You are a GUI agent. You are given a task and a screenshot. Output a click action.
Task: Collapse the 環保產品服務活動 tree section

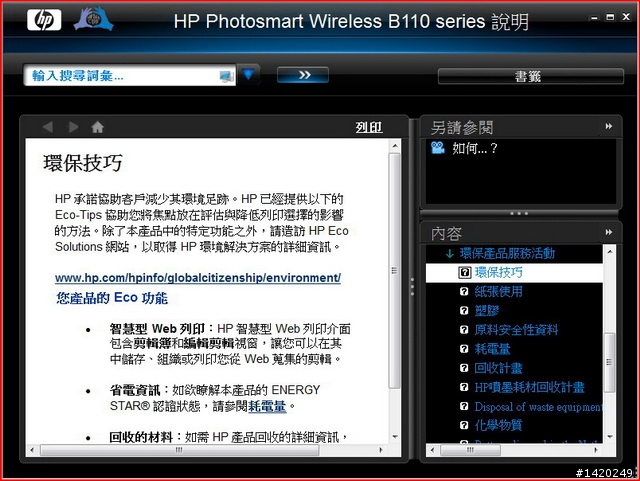pyautogui.click(x=450, y=254)
